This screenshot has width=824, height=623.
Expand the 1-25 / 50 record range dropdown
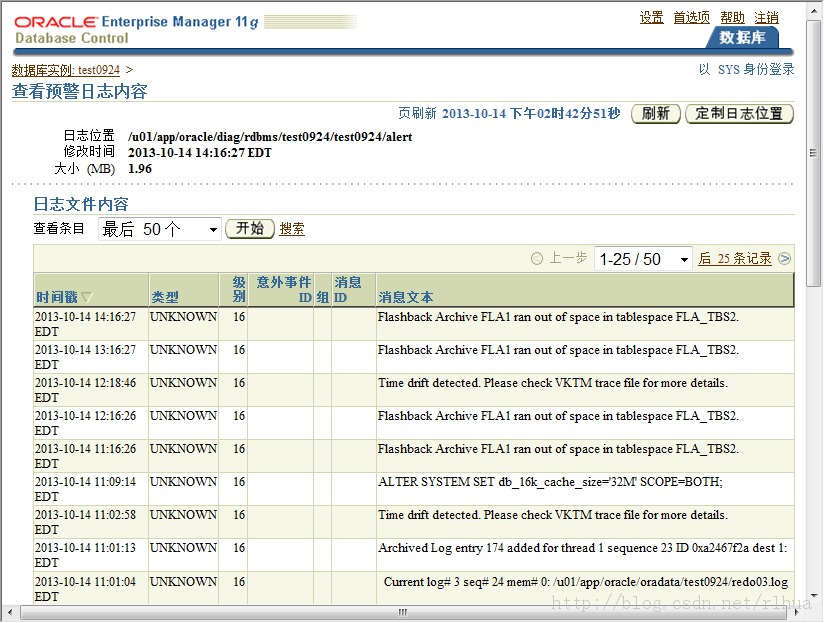643,259
